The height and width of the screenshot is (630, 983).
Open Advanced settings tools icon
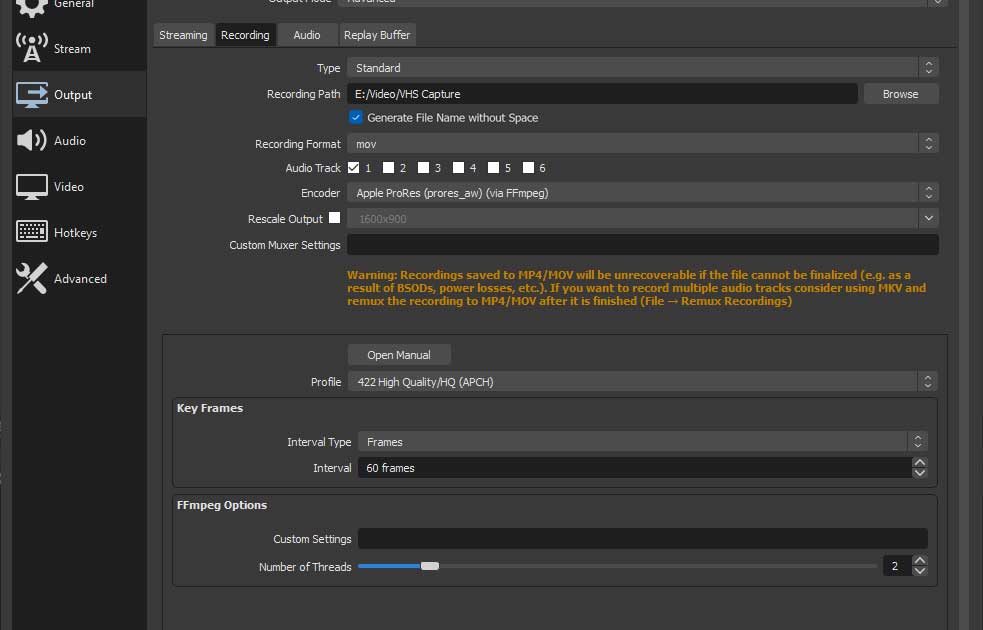coord(32,278)
